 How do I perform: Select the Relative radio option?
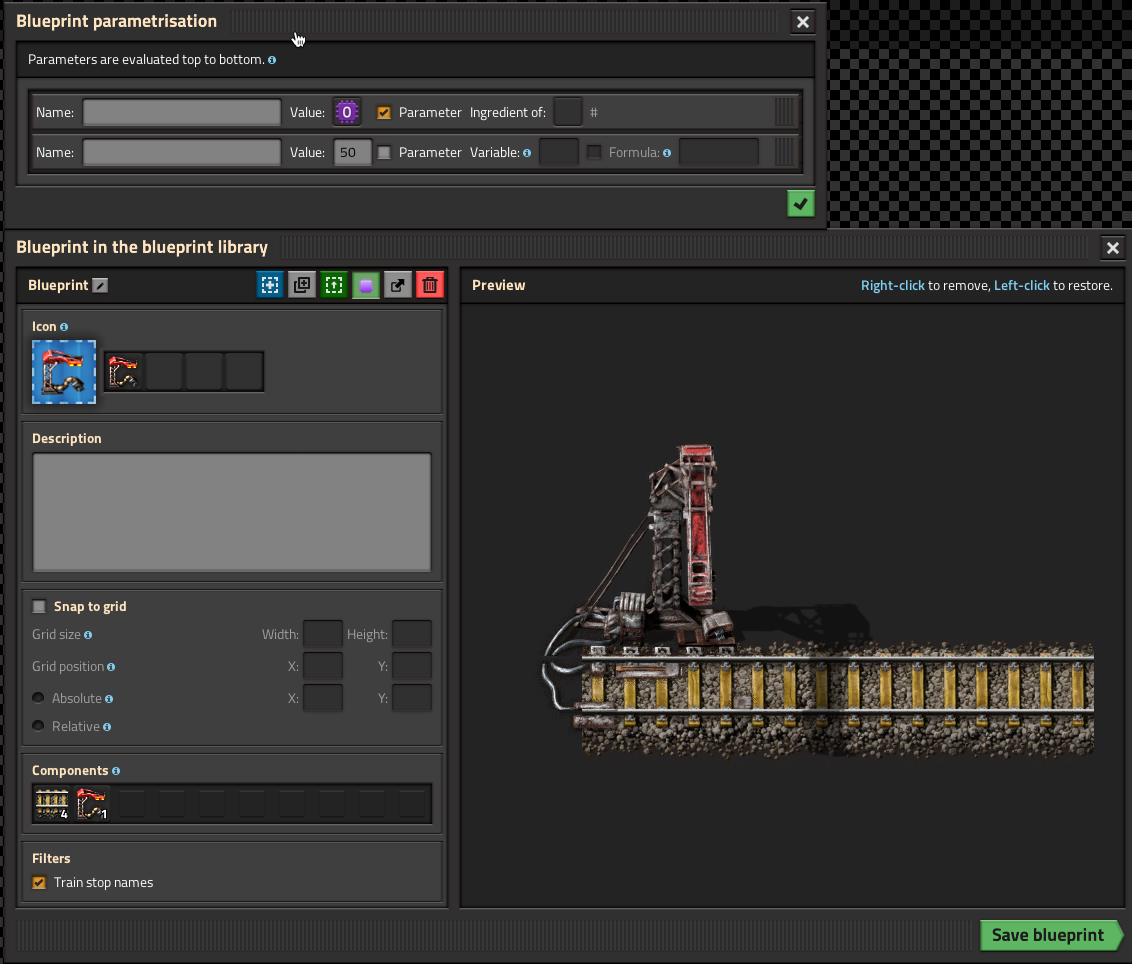coord(38,726)
